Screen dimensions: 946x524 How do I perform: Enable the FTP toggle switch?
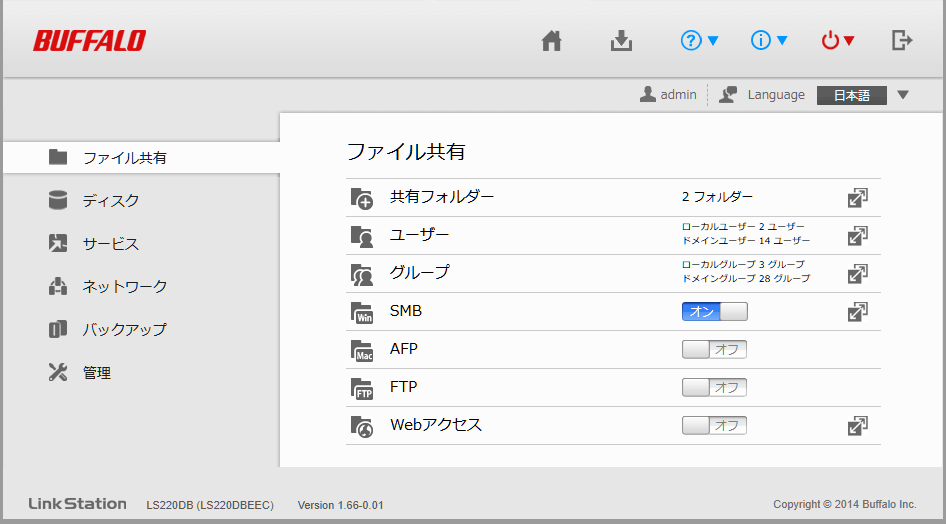[714, 388]
